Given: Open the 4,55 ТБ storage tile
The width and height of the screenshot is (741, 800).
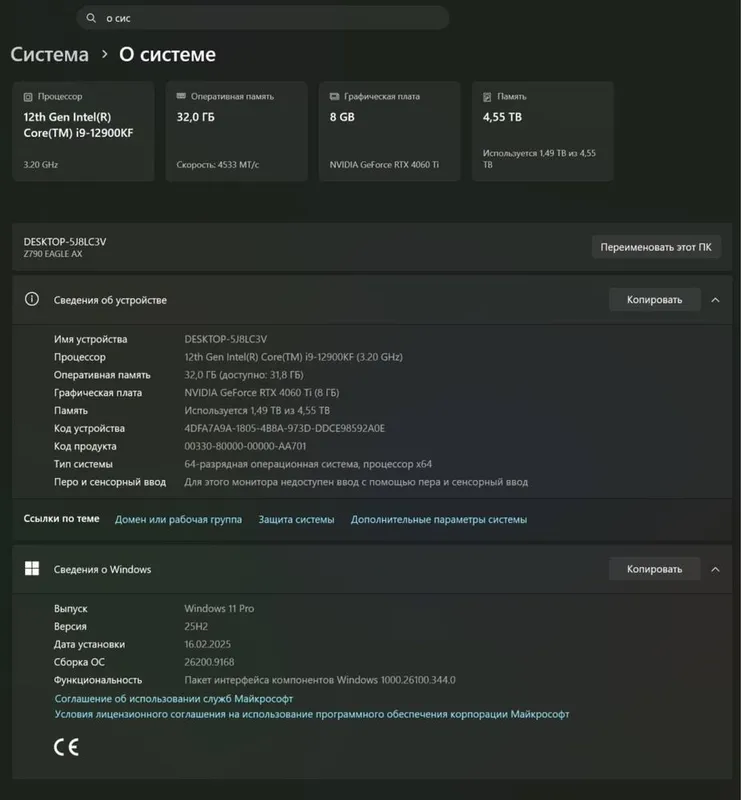Looking at the screenshot, I should click(543, 131).
